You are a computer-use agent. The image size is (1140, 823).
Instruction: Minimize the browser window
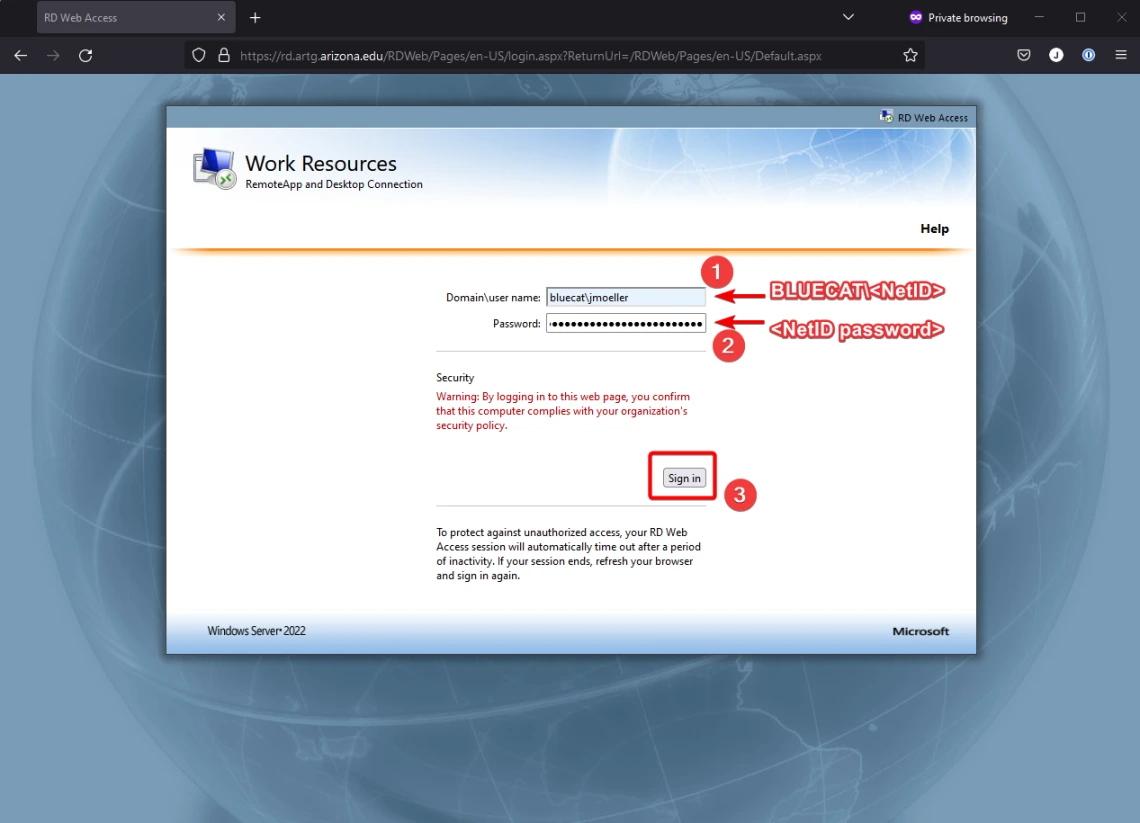(1039, 17)
